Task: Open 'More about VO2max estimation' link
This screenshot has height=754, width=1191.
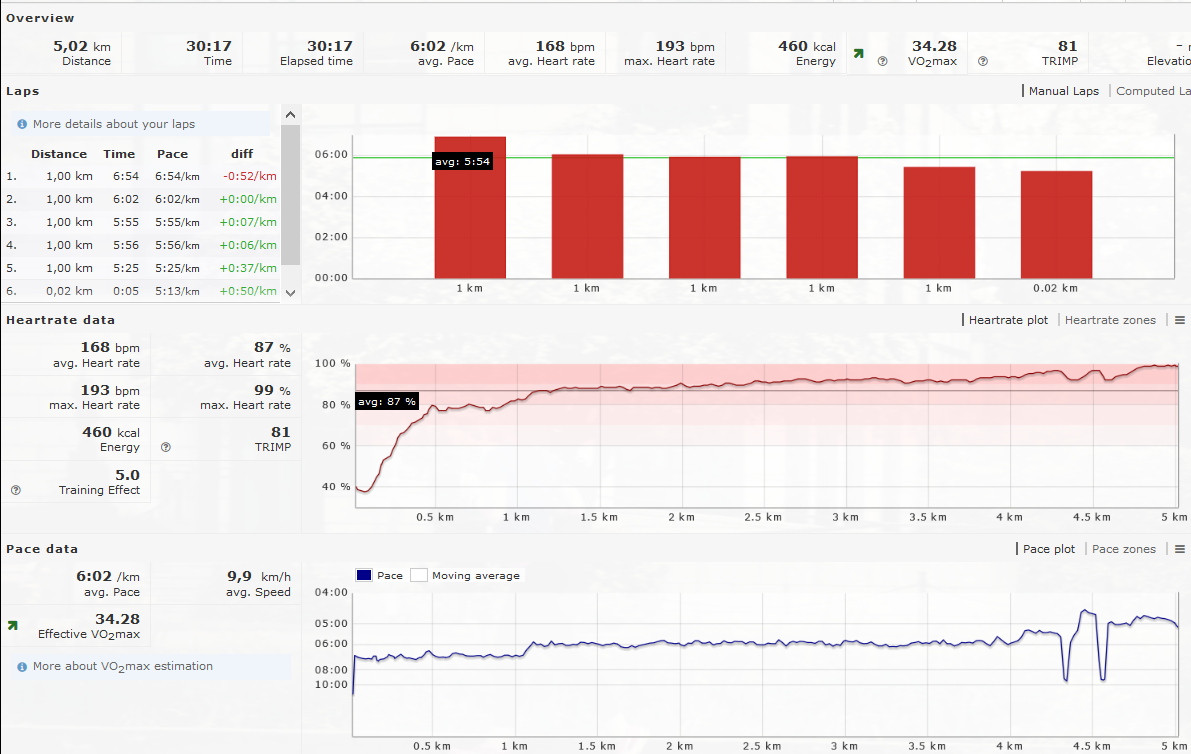Action: tap(123, 666)
